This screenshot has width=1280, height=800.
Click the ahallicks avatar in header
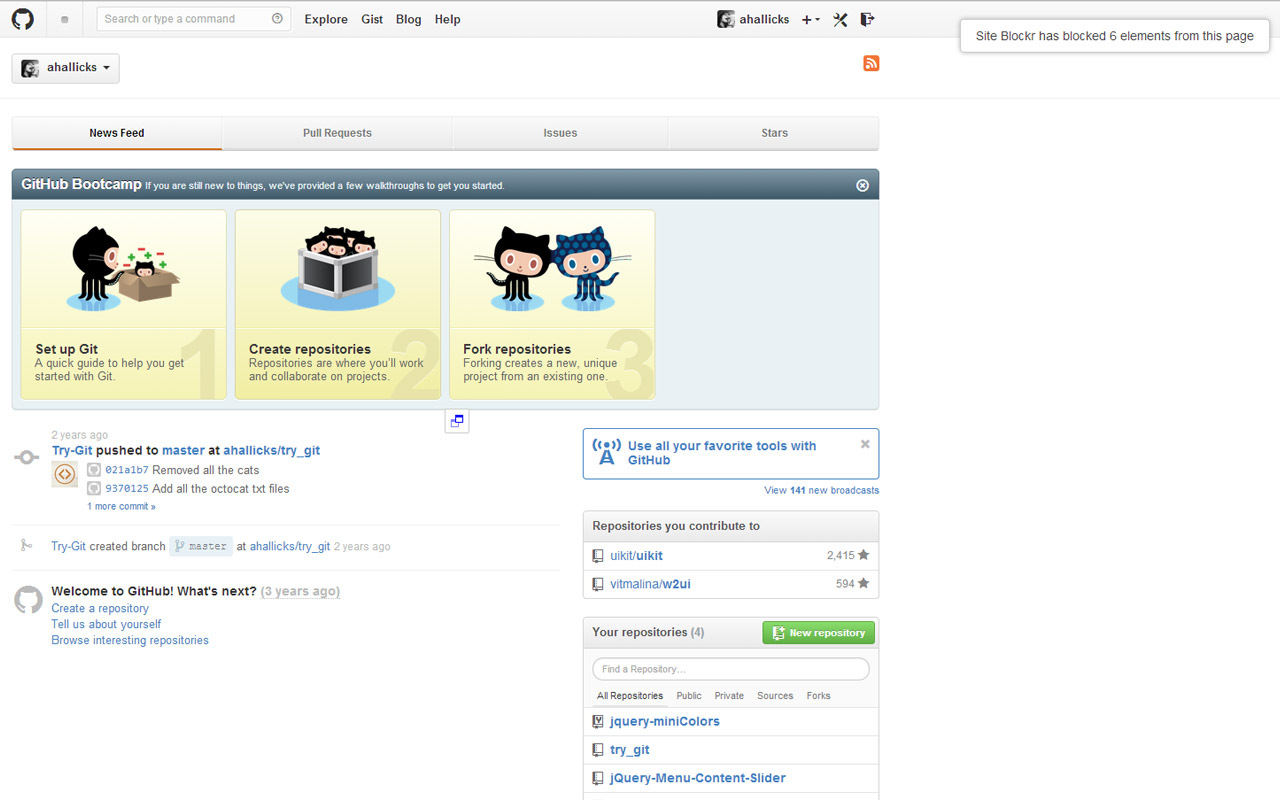(726, 19)
